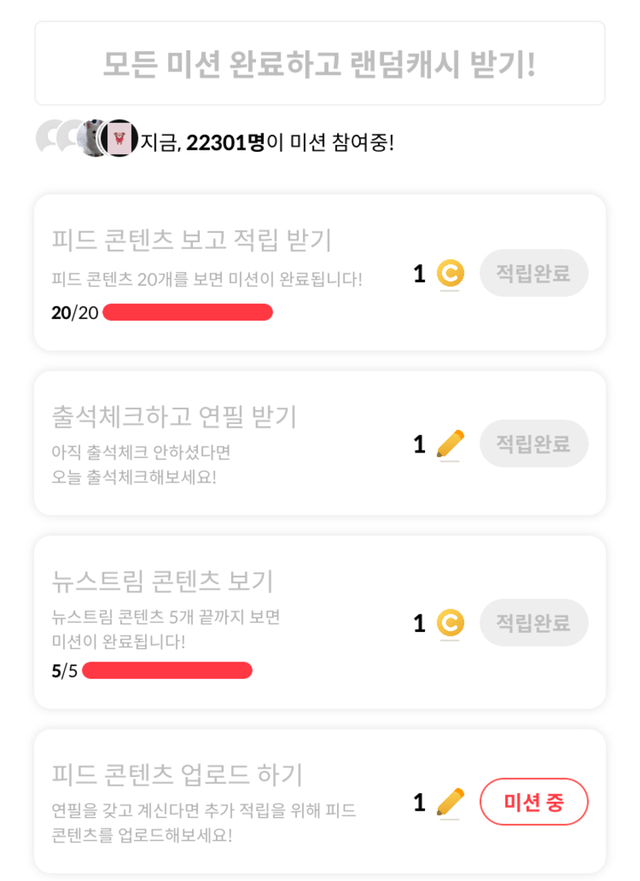Open the 출석체크하고 연필 받기 title
The height and width of the screenshot is (881, 640).
pos(174,415)
